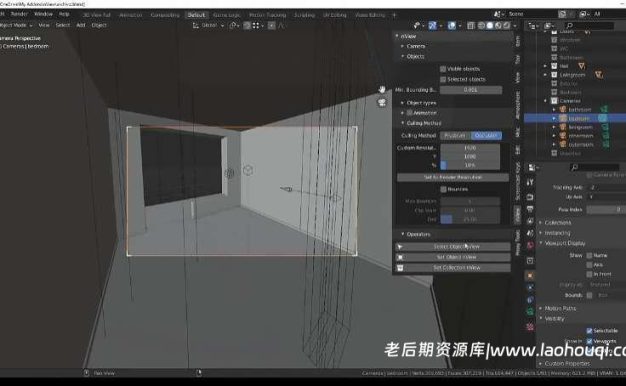Collapse the Operators subpanel
This screenshot has height=386, width=626.
[x=402, y=234]
